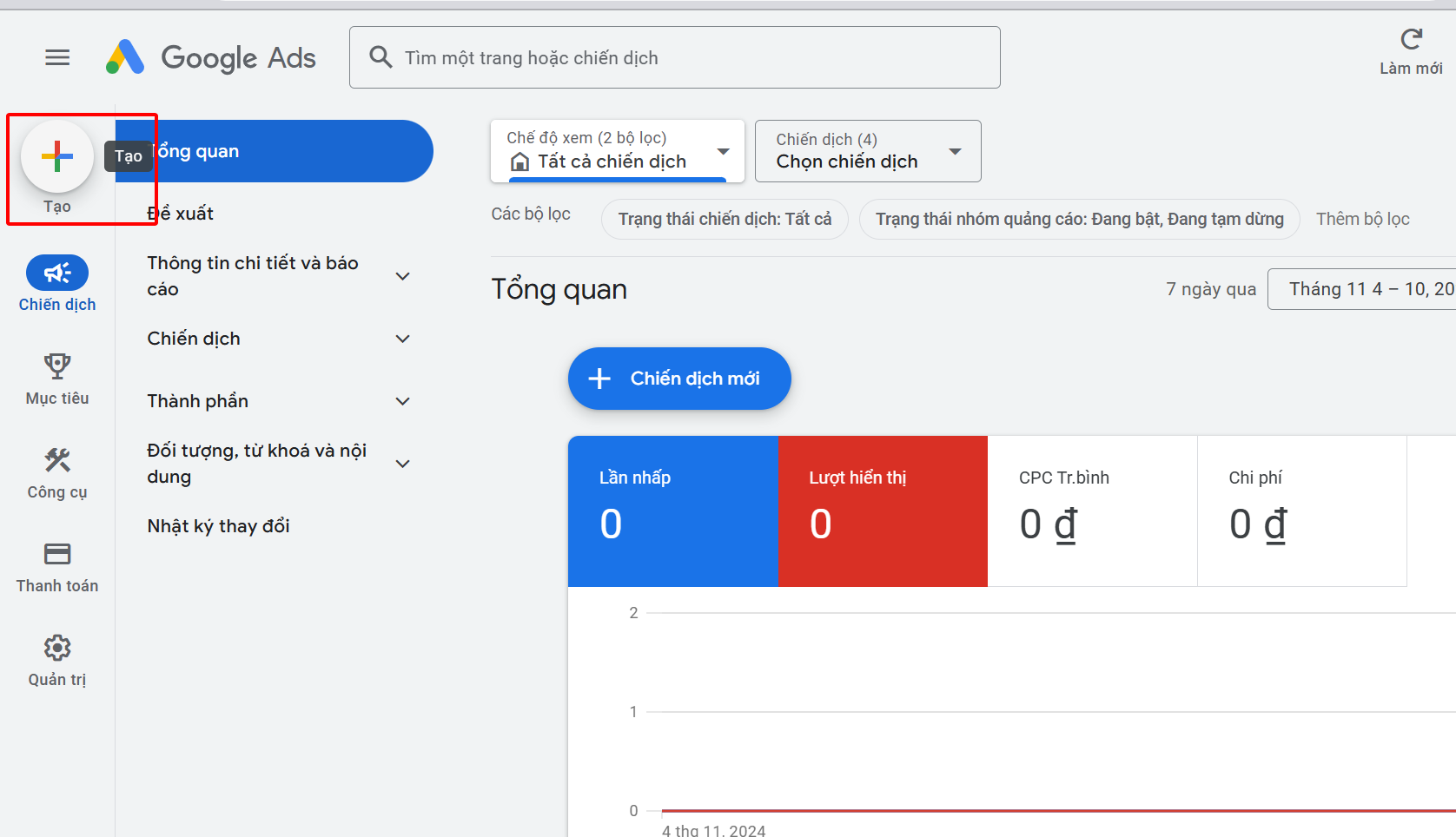Click the Làm mới refresh icon

point(1411,38)
